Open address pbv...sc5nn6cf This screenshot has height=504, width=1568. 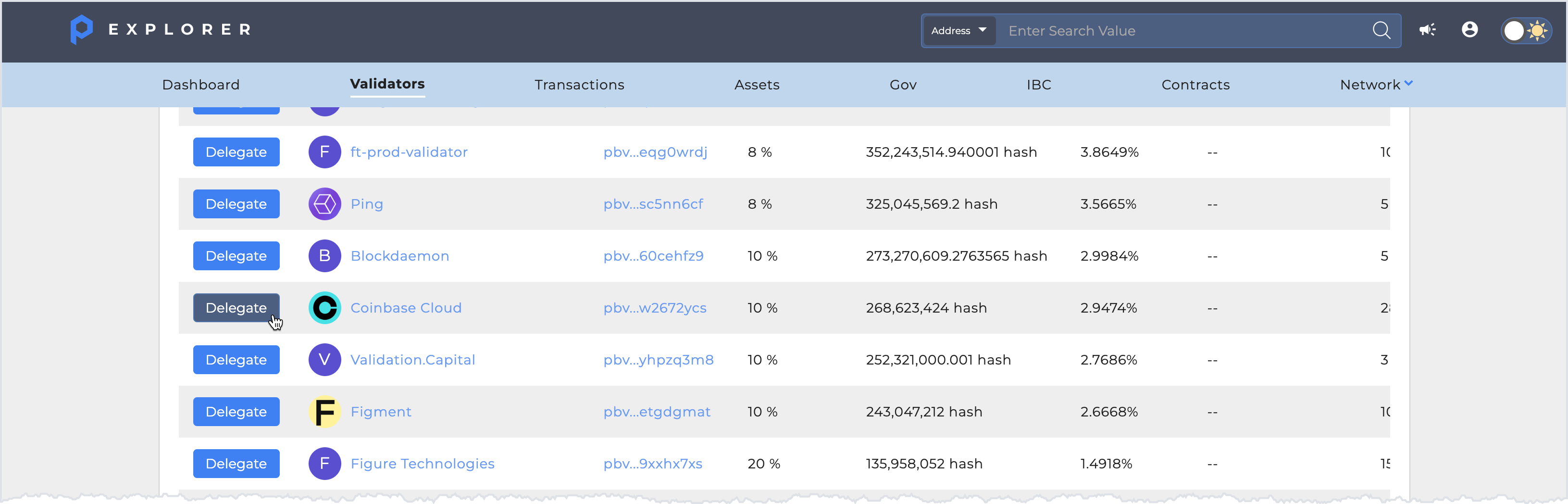click(653, 204)
